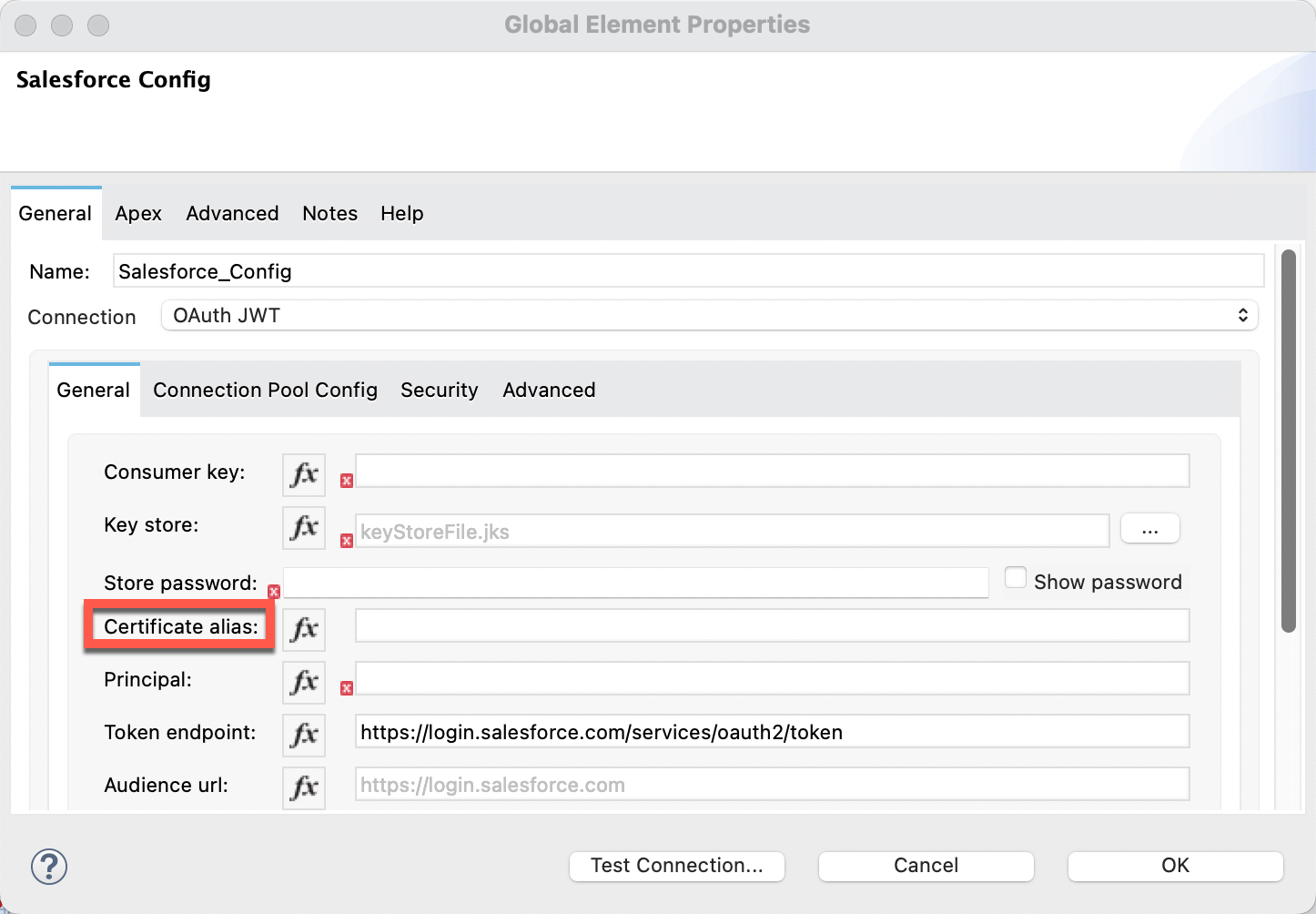Go to the Notes tab
Image resolution: width=1316 pixels, height=914 pixels.
pyautogui.click(x=329, y=214)
